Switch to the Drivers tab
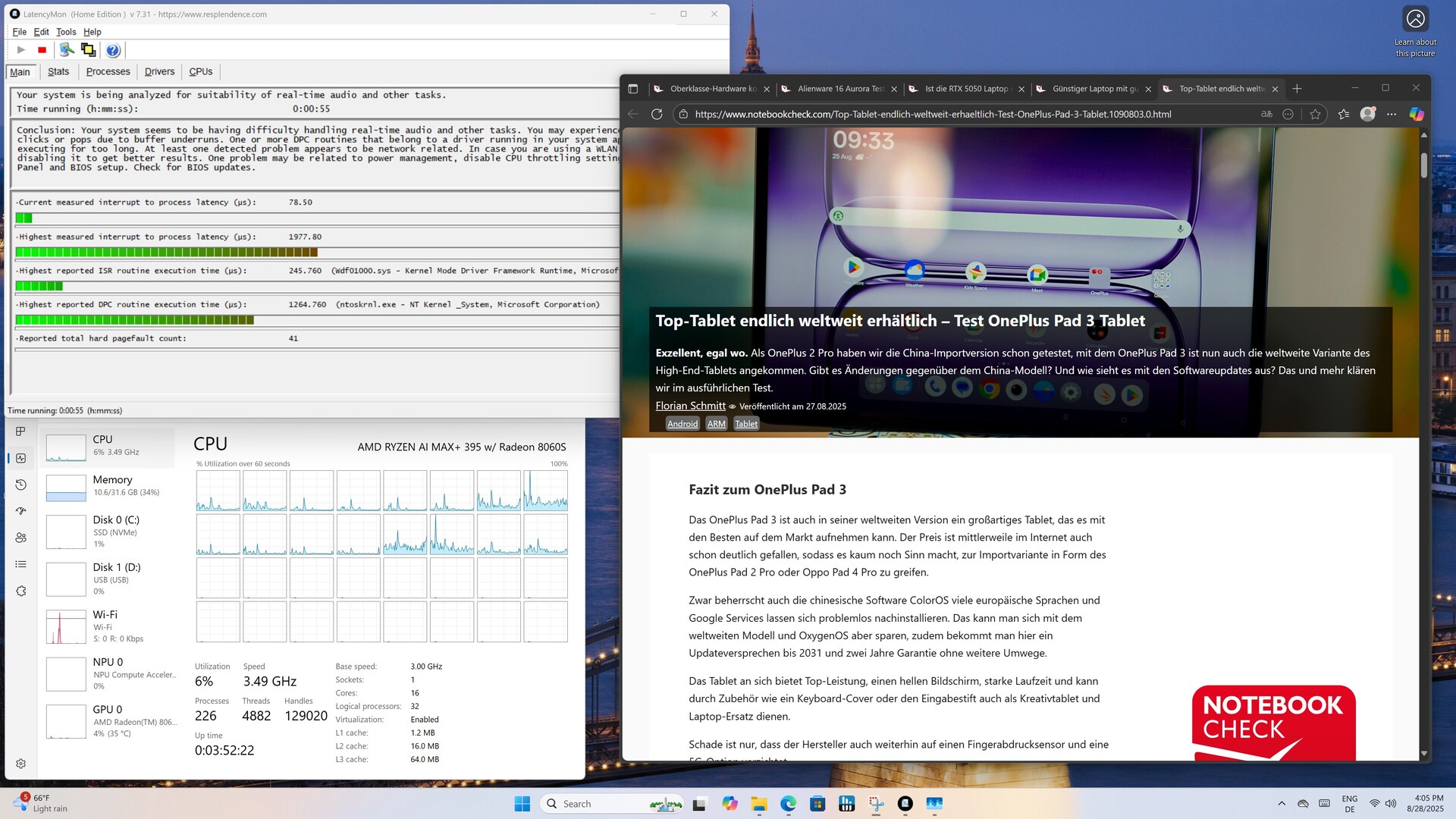 159,71
